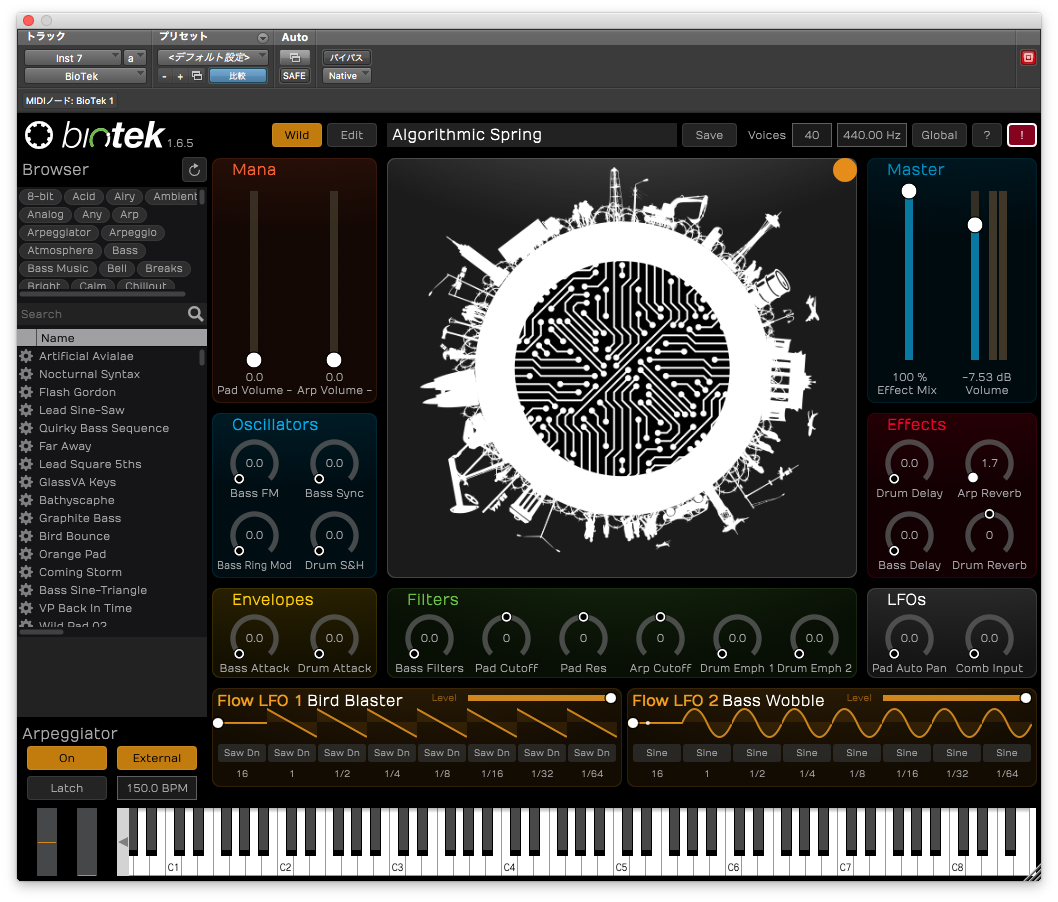Click the Pad Volume slider handle
The image size is (1058, 902).
(254, 360)
